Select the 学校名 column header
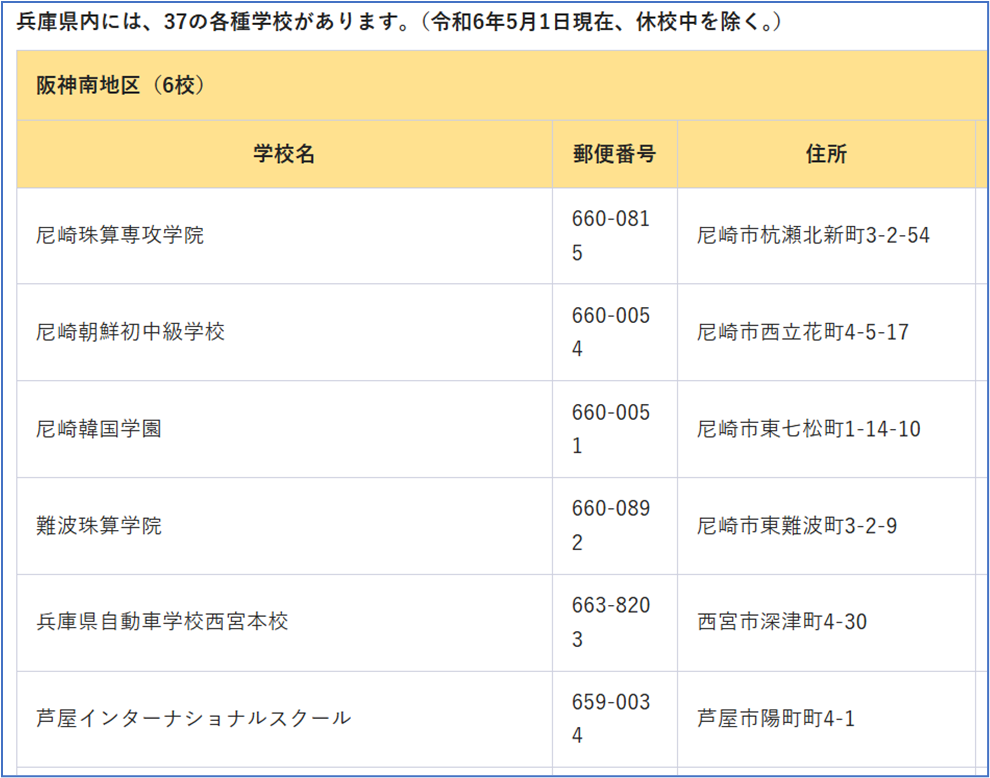The image size is (990, 778). [284, 154]
